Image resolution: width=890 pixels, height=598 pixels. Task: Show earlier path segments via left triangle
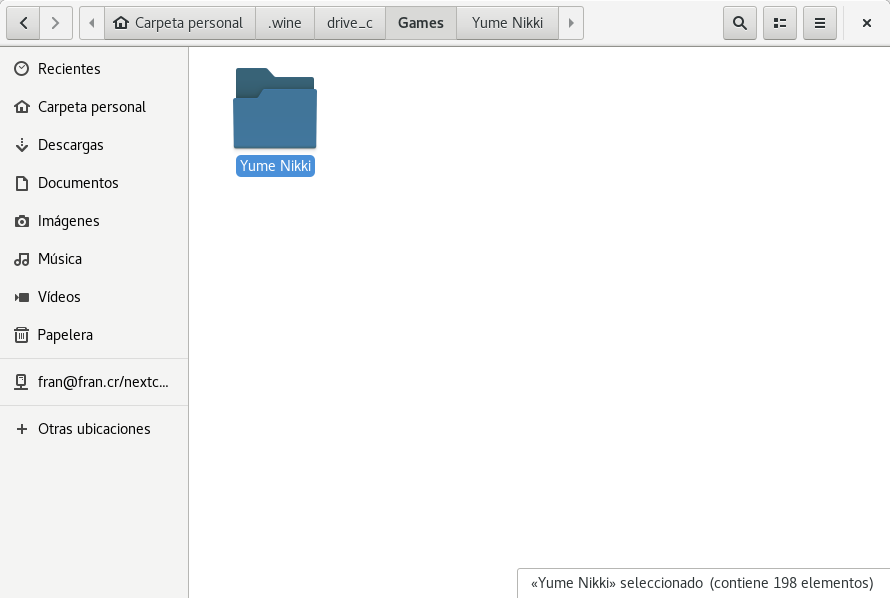tap(92, 23)
